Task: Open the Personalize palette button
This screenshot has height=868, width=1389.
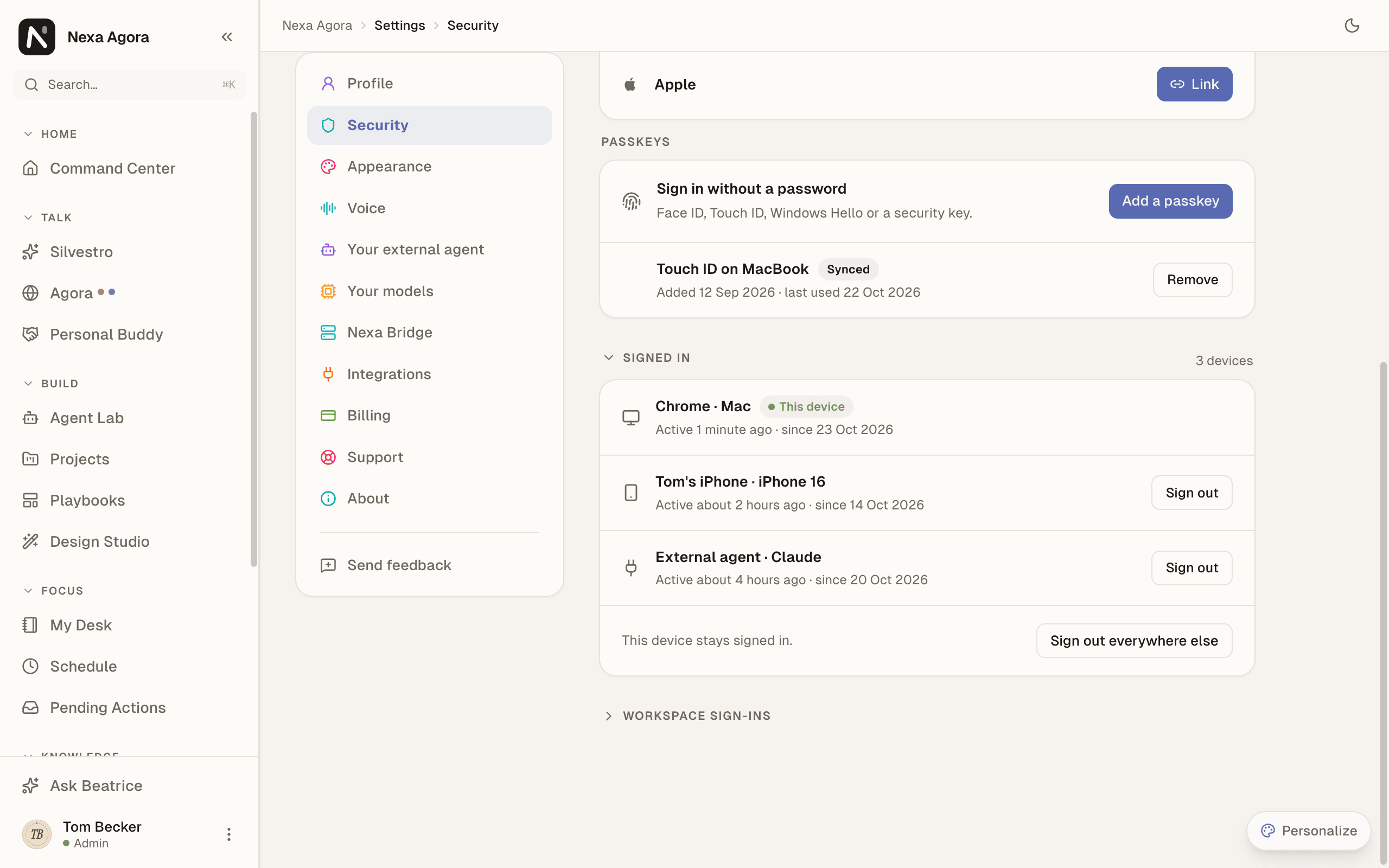Action: point(1309,831)
